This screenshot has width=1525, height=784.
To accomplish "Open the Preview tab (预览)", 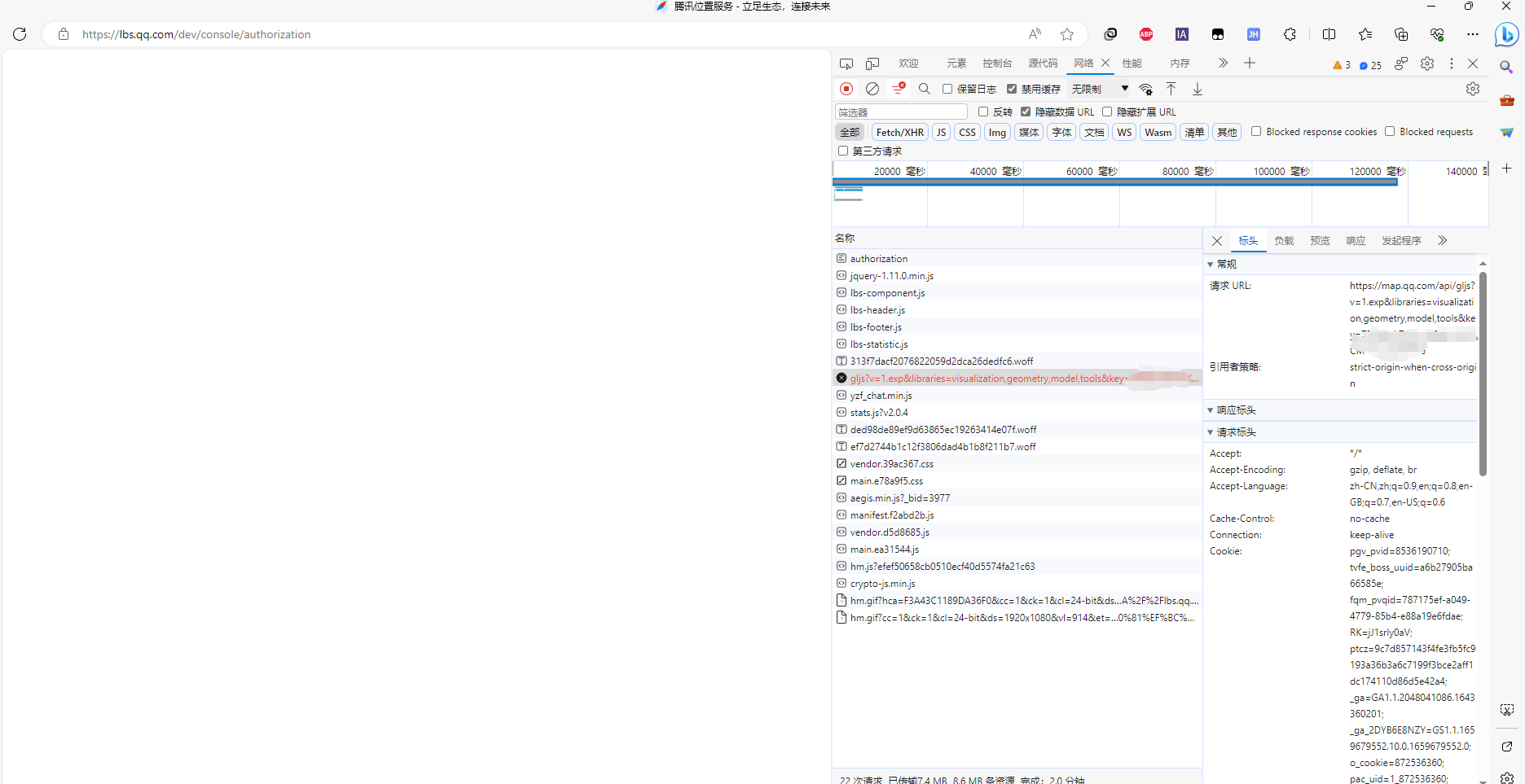I will point(1320,241).
